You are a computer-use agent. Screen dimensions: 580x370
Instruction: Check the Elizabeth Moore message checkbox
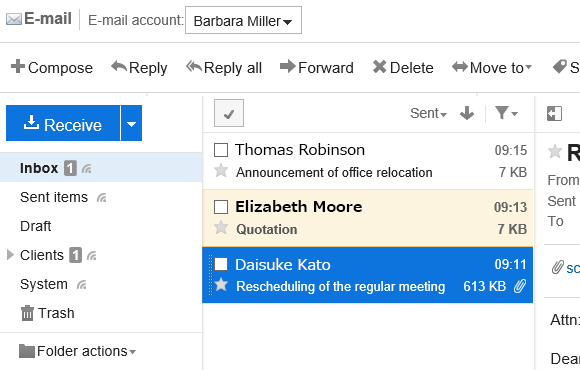pyautogui.click(x=221, y=207)
